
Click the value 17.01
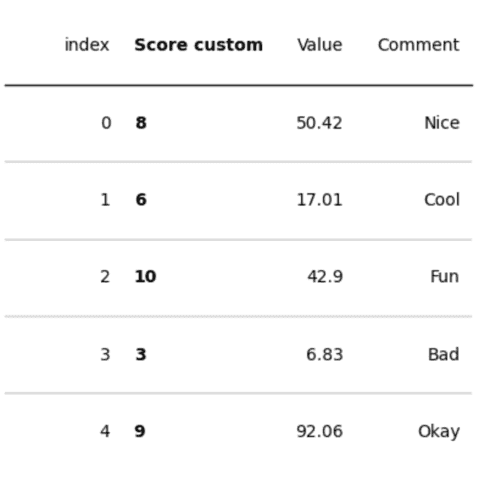[319, 200]
